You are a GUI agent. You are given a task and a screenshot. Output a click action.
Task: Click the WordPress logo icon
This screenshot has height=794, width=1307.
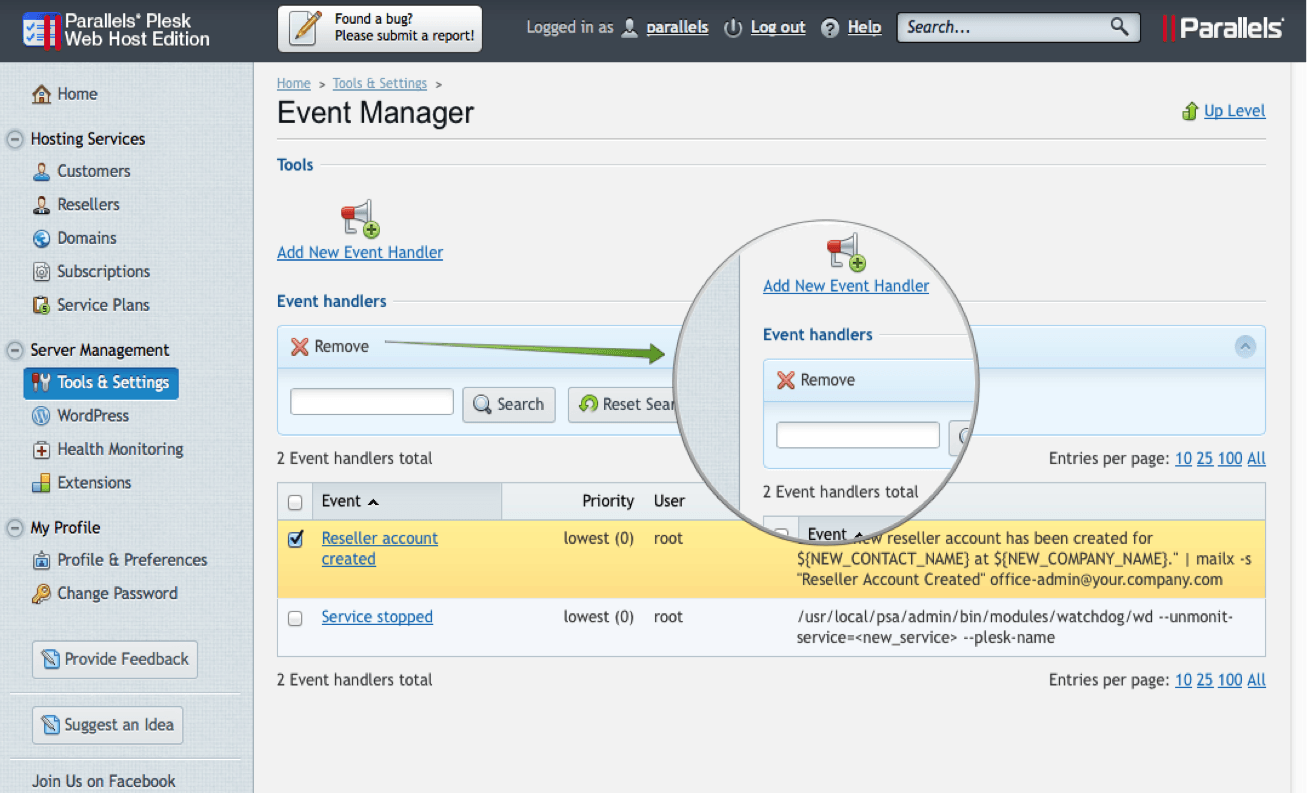click(x=41, y=416)
